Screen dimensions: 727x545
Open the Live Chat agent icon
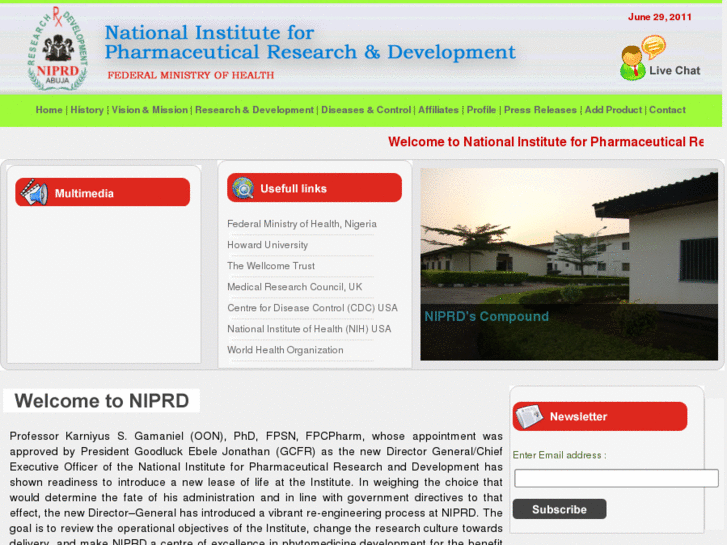click(643, 58)
